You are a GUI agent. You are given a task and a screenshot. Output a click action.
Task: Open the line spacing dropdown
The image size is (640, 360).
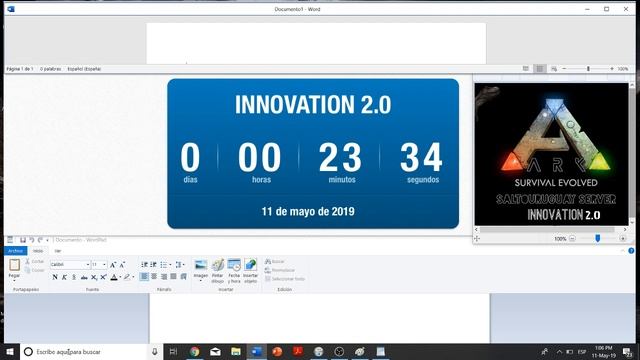180,265
